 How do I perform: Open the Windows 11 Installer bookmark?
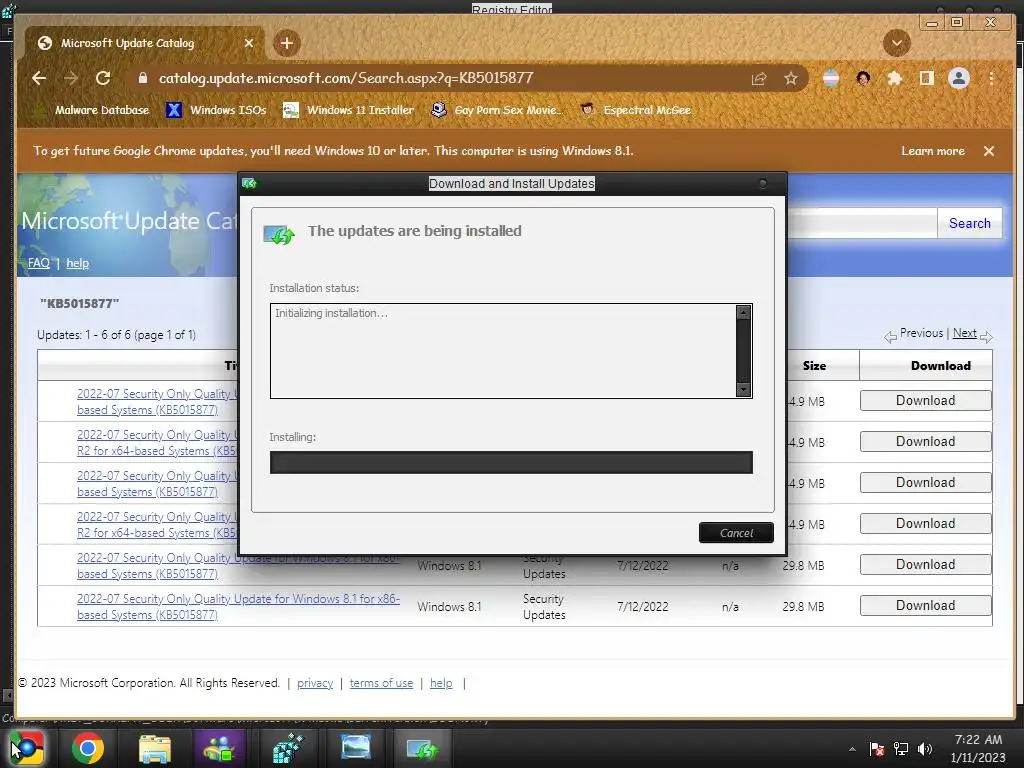[x=348, y=110]
